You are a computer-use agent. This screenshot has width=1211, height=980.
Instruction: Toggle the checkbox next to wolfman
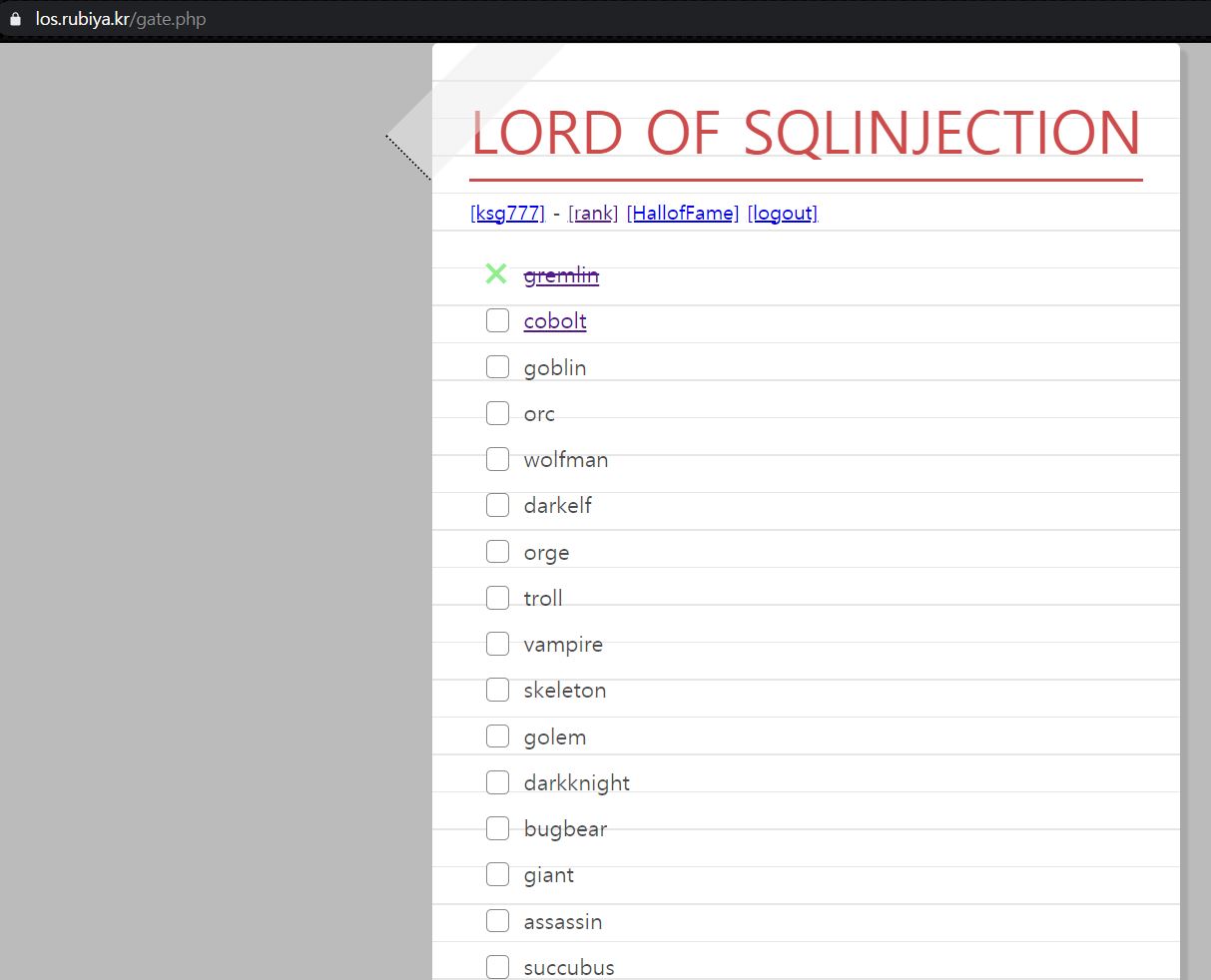point(497,459)
